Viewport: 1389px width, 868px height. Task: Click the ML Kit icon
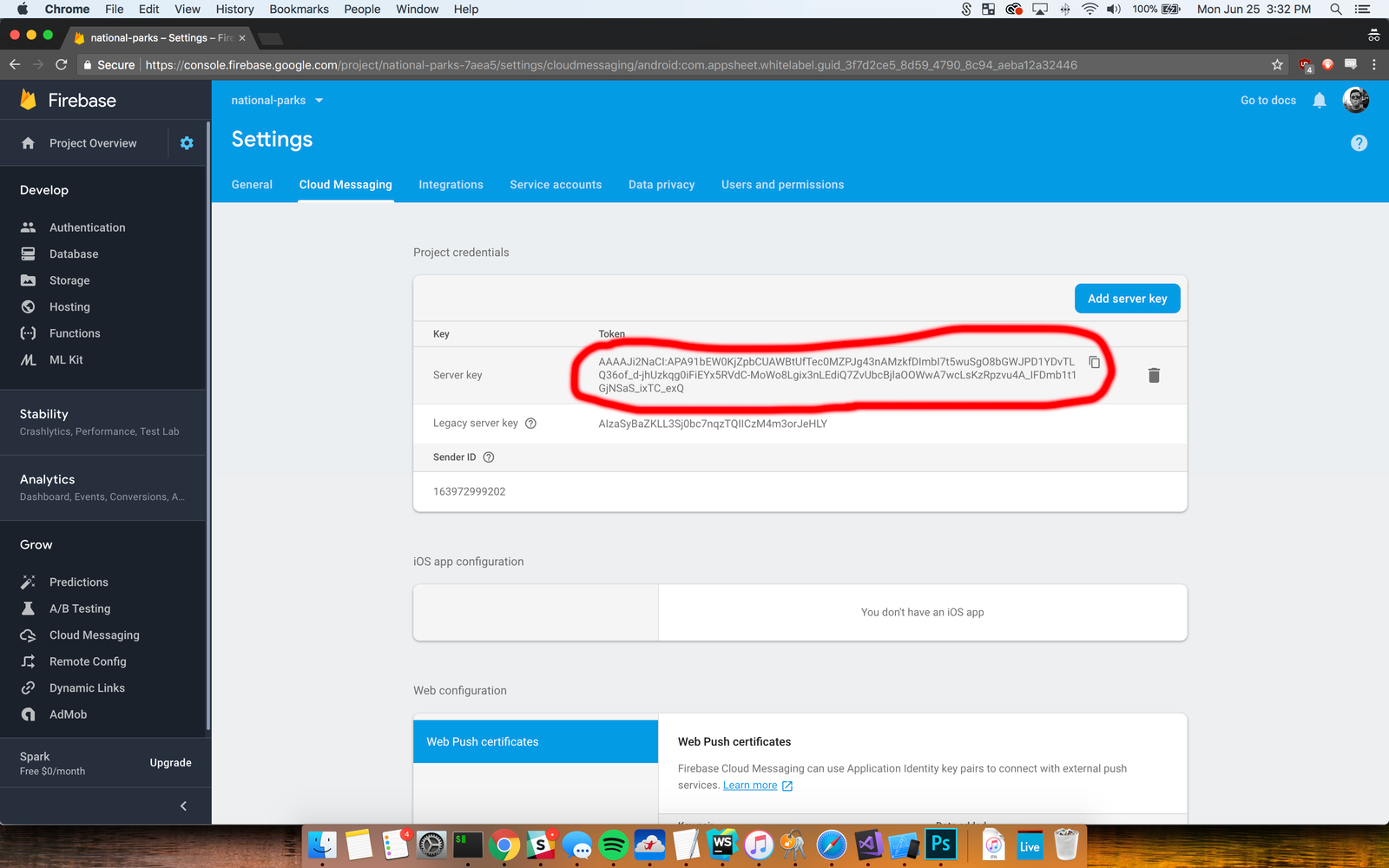29,359
